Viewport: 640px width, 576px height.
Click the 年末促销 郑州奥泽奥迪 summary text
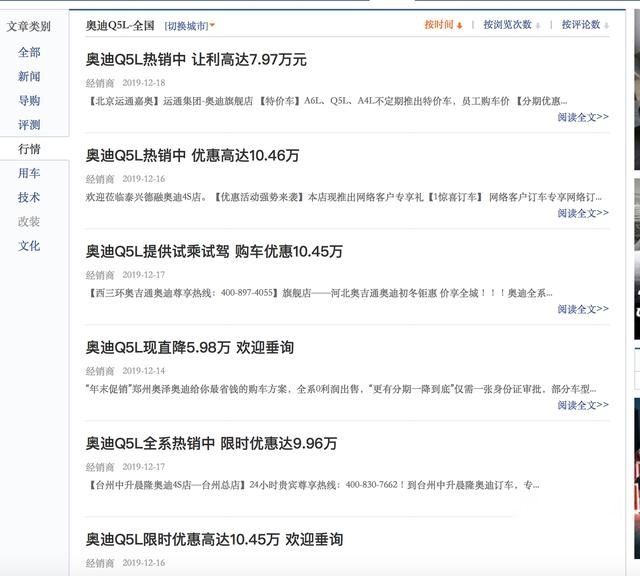tap(341, 389)
